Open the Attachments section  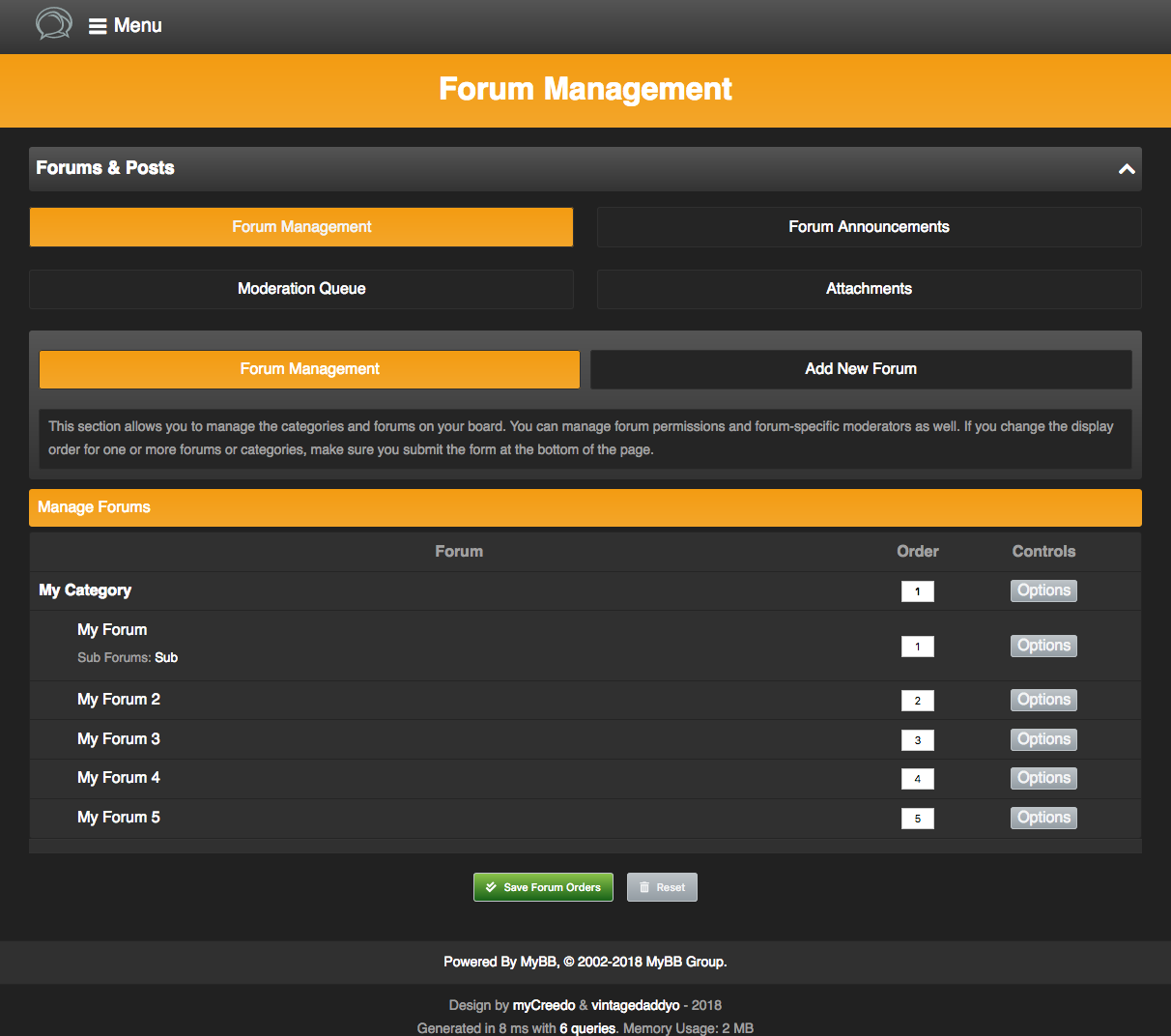869,289
